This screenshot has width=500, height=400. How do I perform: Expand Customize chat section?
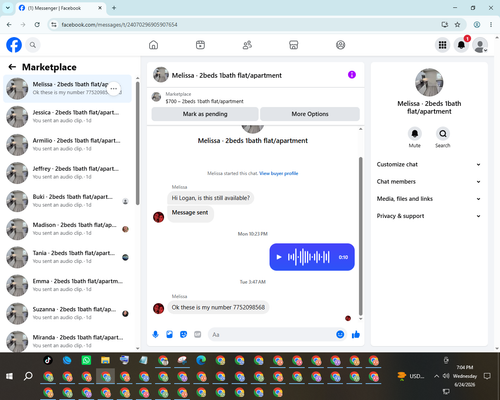pos(429,164)
